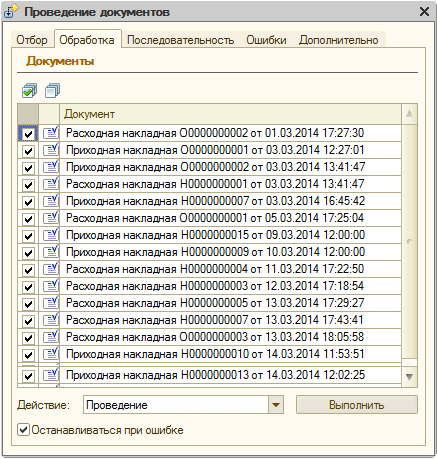This screenshot has height=459, width=437.
Task: Click the document icon for Приходная накладная Н0000000013
Action: point(51,375)
